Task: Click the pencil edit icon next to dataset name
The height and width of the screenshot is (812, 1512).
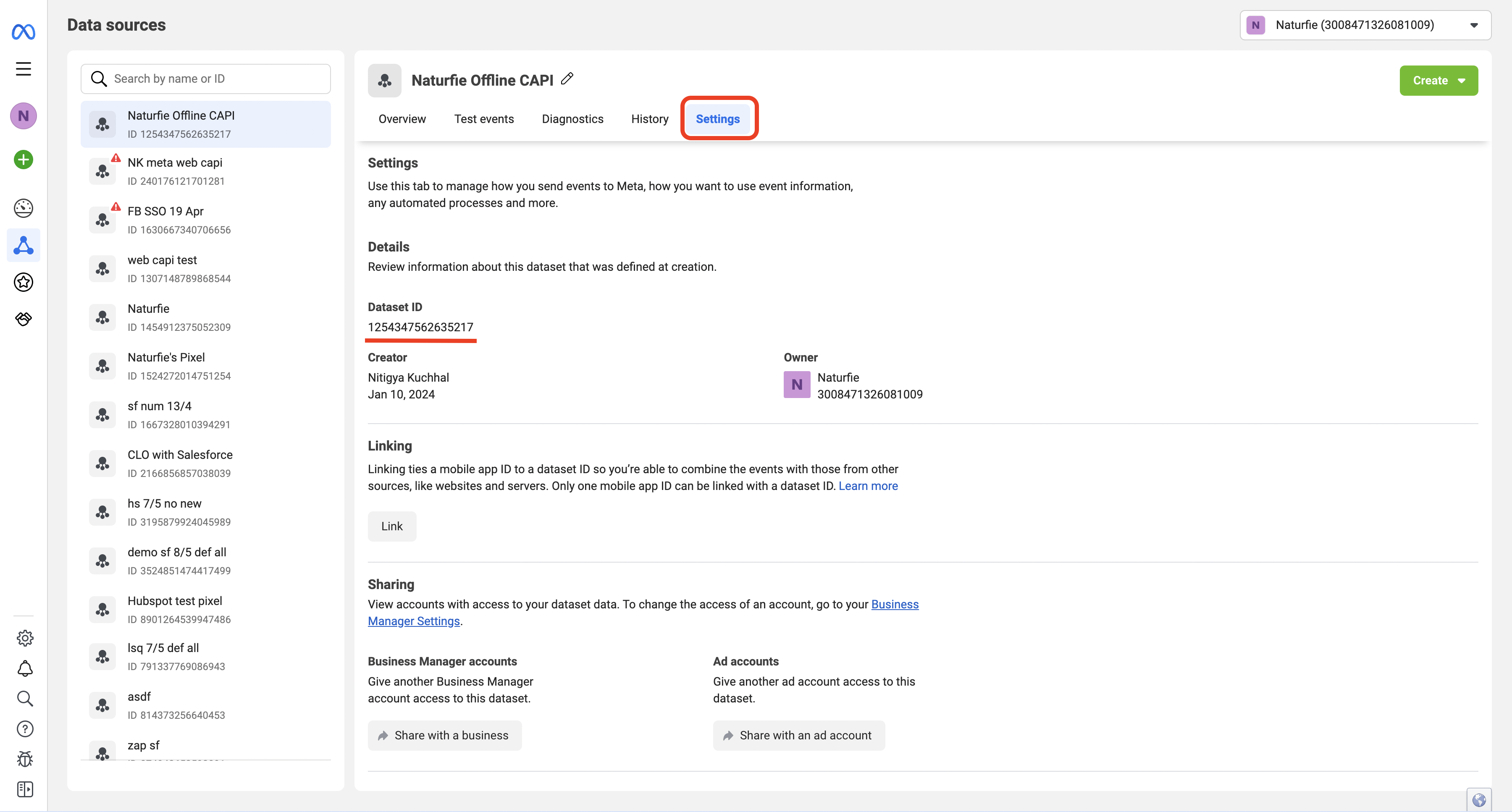Action: pos(567,79)
